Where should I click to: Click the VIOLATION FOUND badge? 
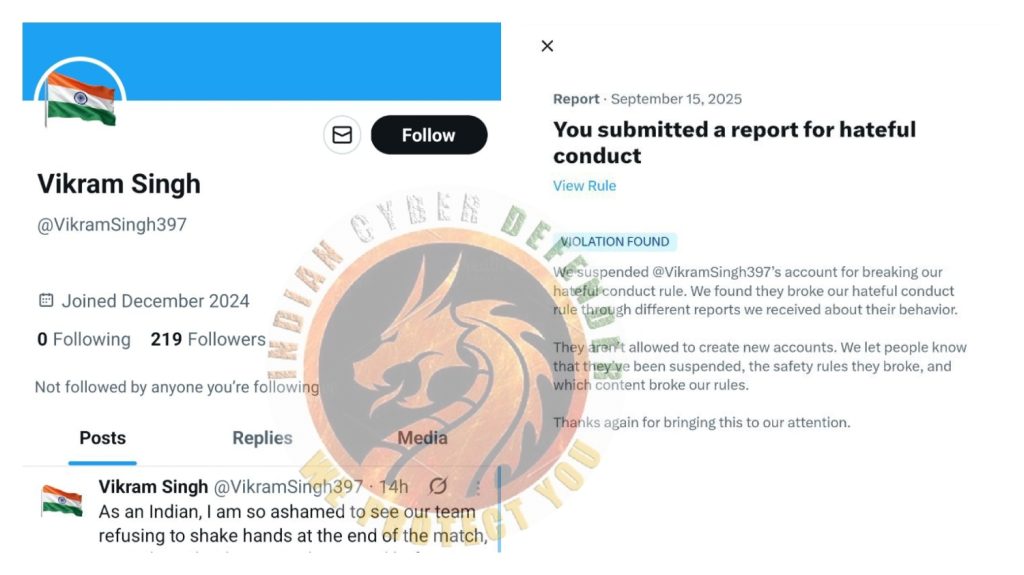(x=618, y=242)
